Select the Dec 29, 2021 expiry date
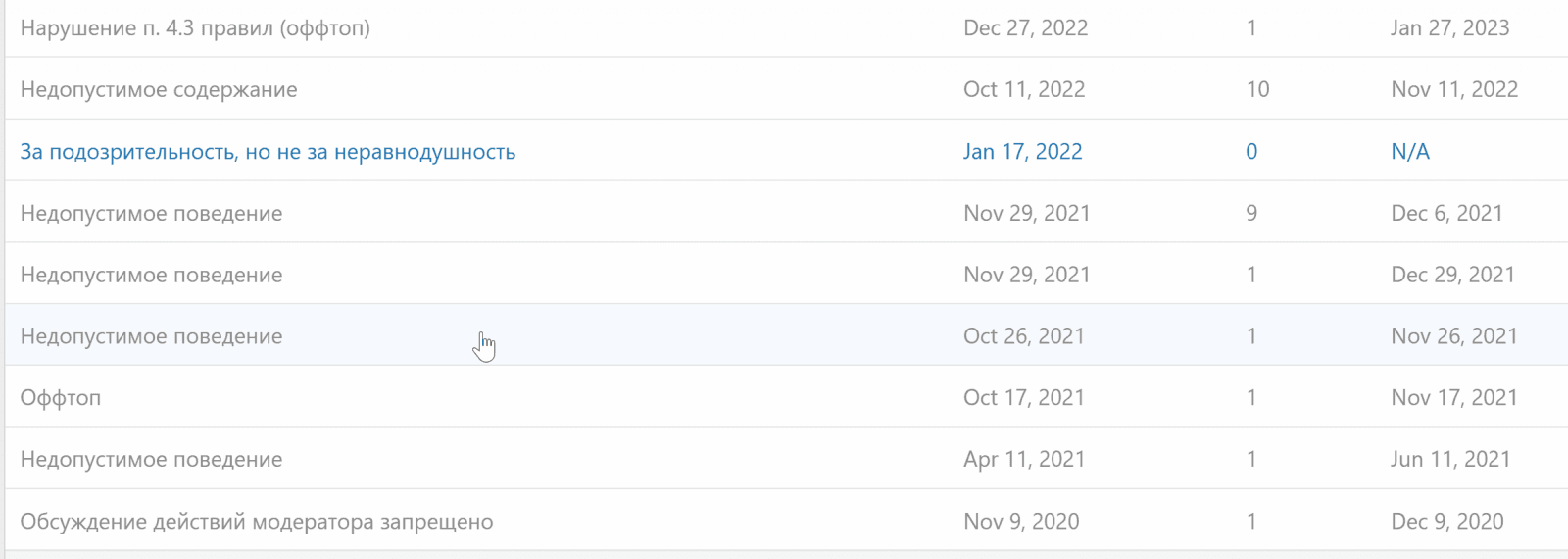The width and height of the screenshot is (1568, 559). click(1452, 276)
